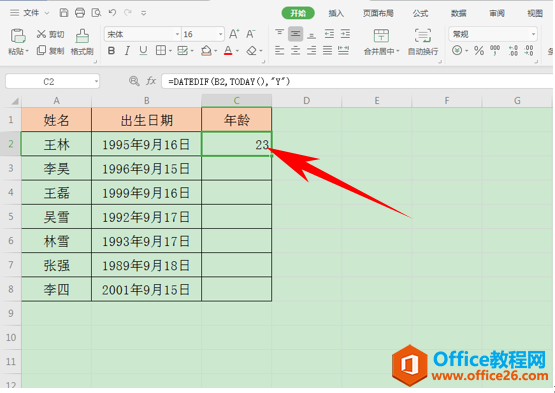
Task: Align text to top of cell
Action: pos(279,34)
